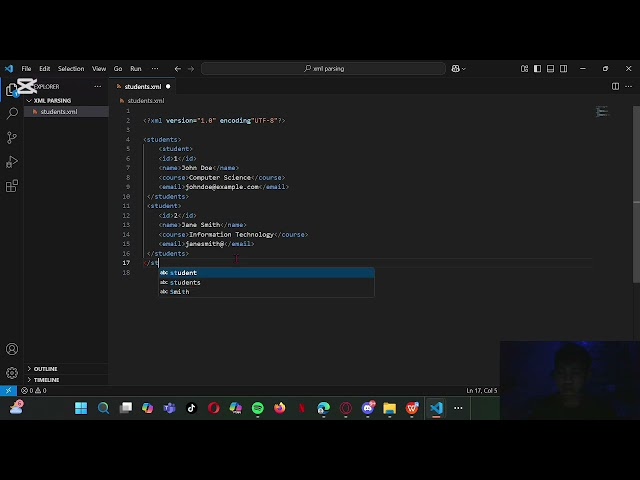Show errors and warnings count in status bar

click(34, 391)
